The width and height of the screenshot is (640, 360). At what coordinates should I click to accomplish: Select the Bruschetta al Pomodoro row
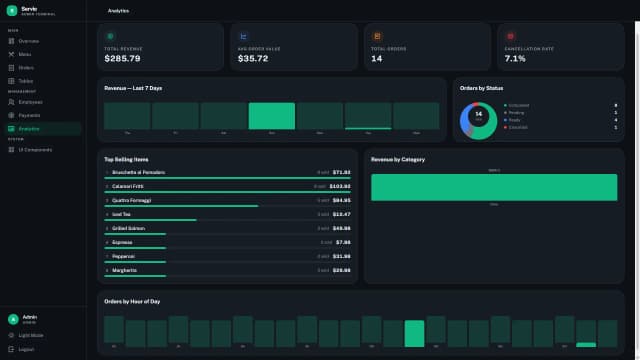(x=227, y=173)
